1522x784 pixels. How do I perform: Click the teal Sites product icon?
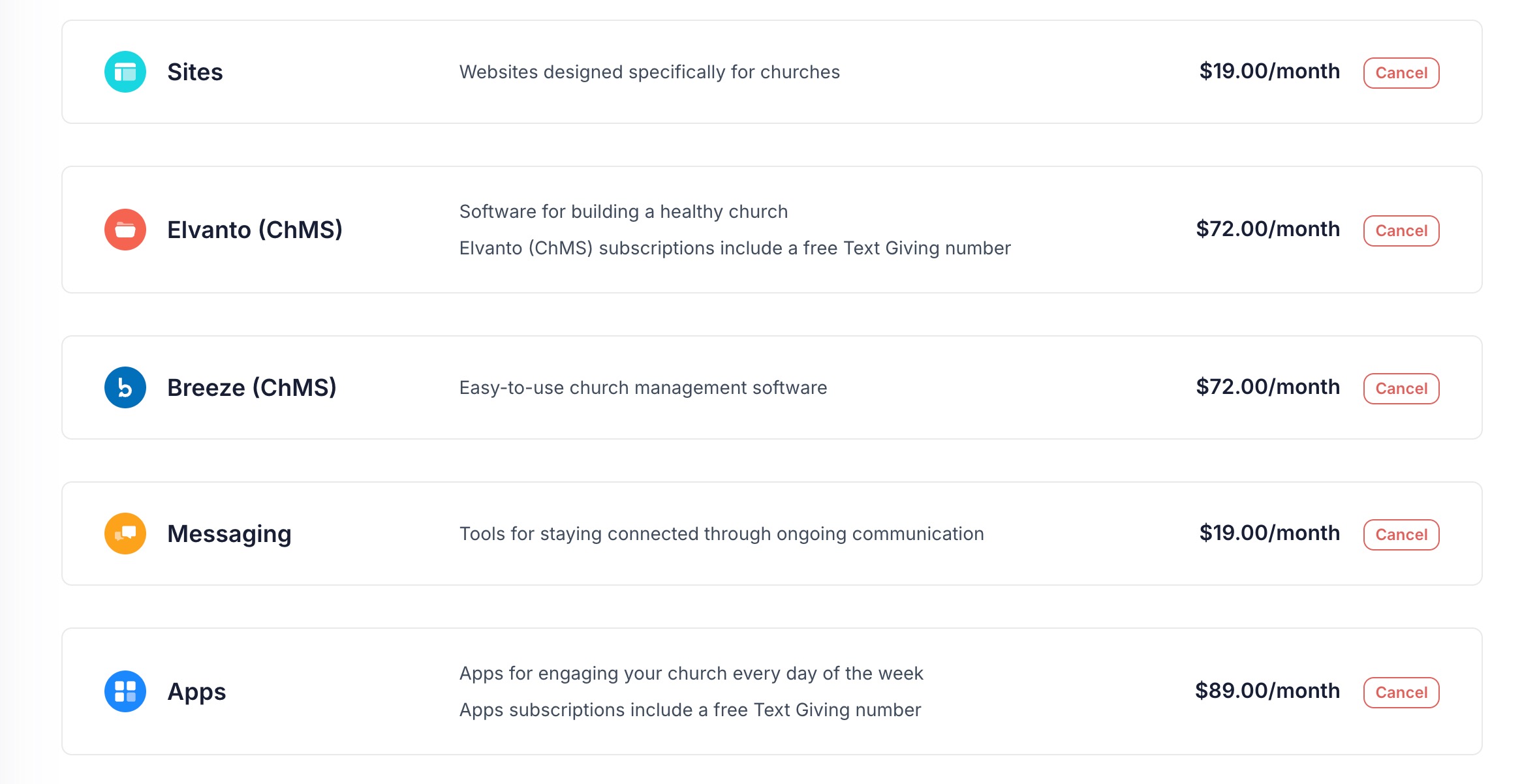[x=125, y=72]
